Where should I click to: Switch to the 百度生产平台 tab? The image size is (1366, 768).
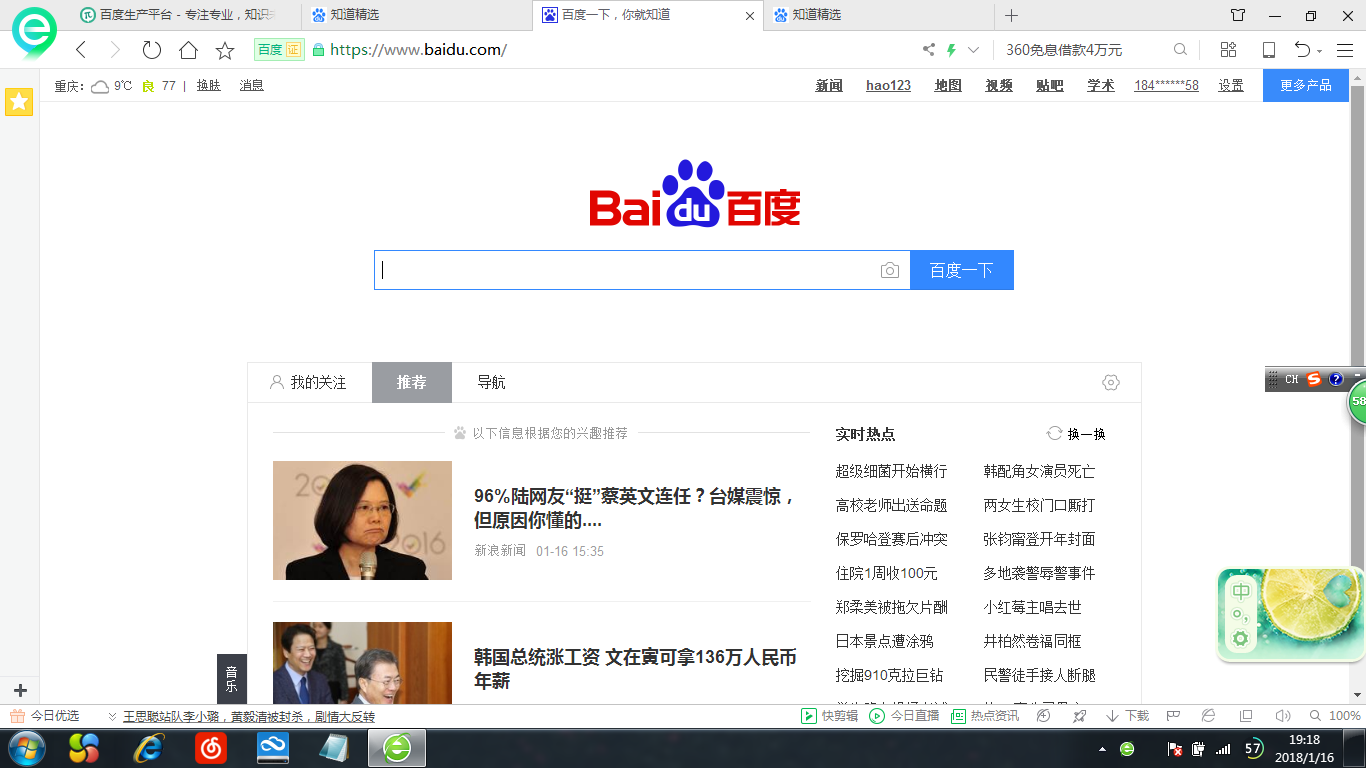[x=188, y=15]
